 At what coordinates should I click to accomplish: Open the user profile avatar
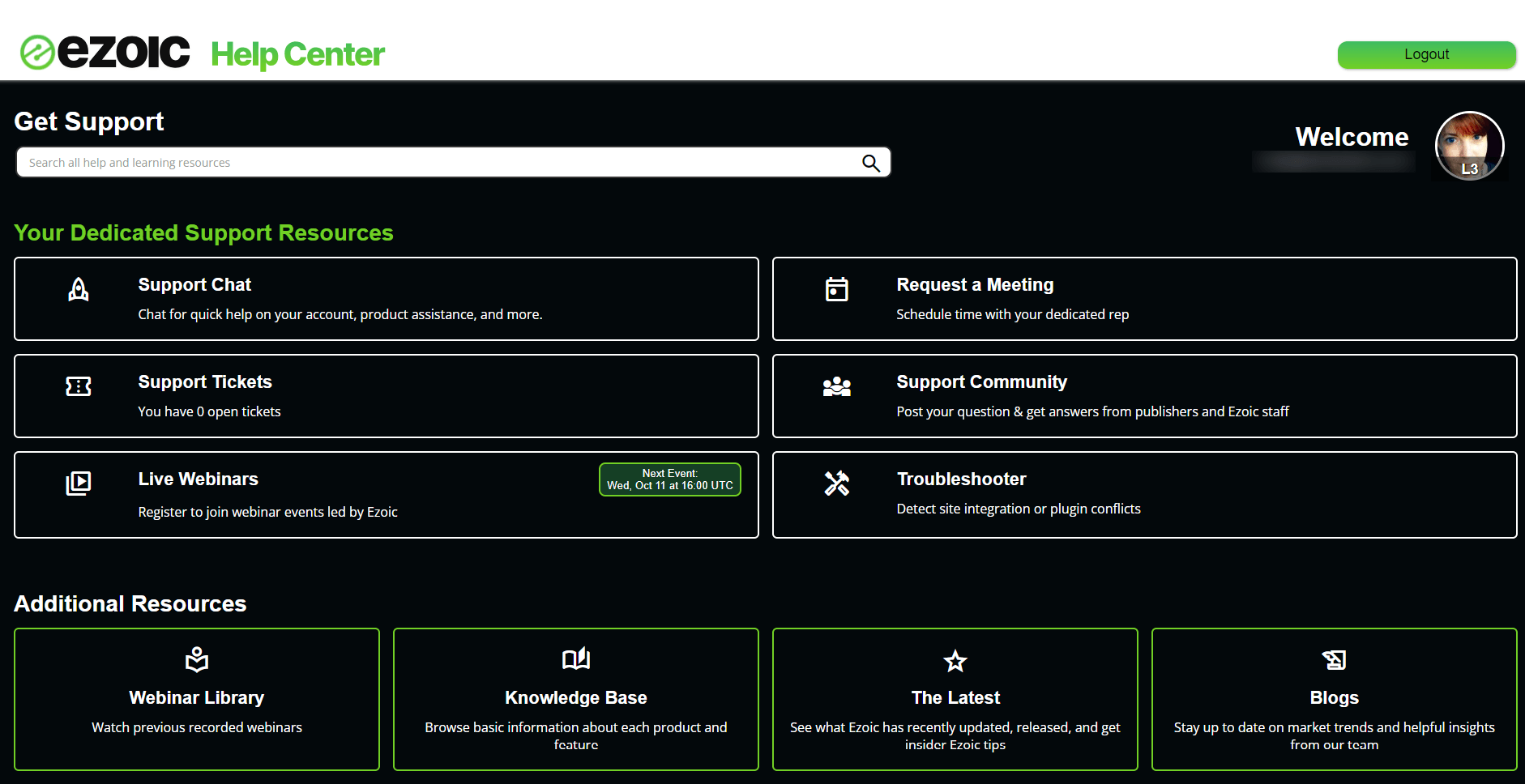(1469, 146)
